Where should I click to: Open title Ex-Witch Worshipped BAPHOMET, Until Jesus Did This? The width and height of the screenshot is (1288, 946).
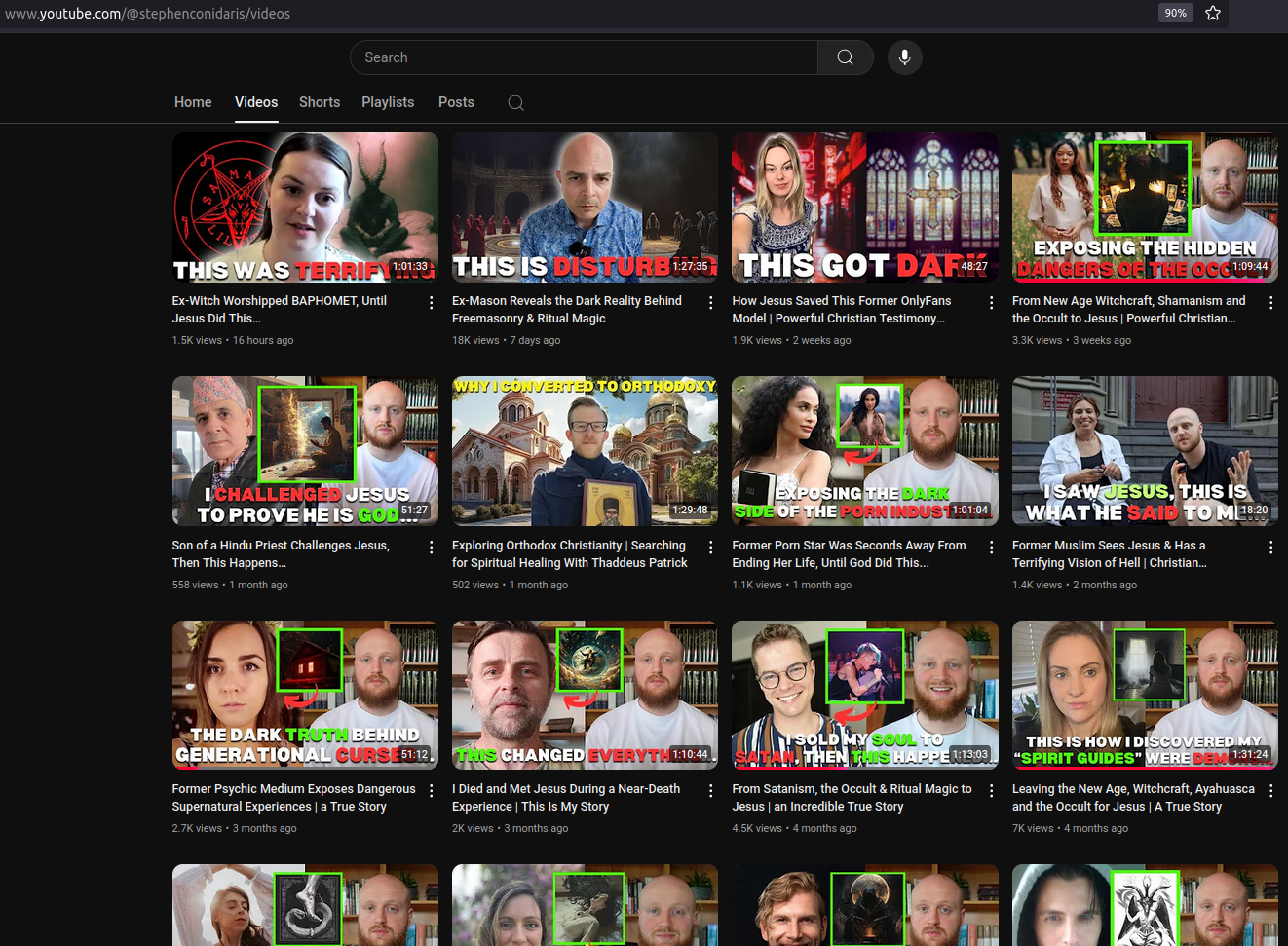tap(280, 310)
